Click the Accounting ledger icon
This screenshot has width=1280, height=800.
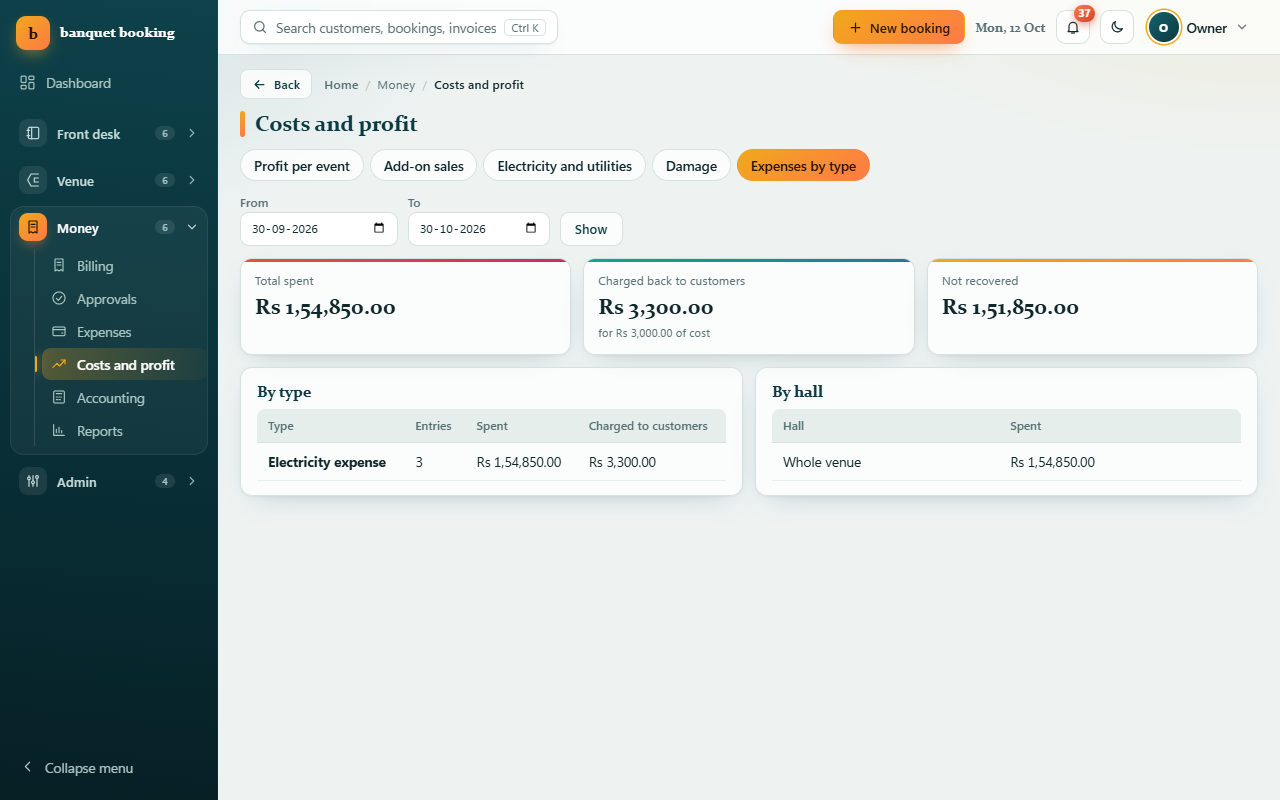pyautogui.click(x=59, y=398)
